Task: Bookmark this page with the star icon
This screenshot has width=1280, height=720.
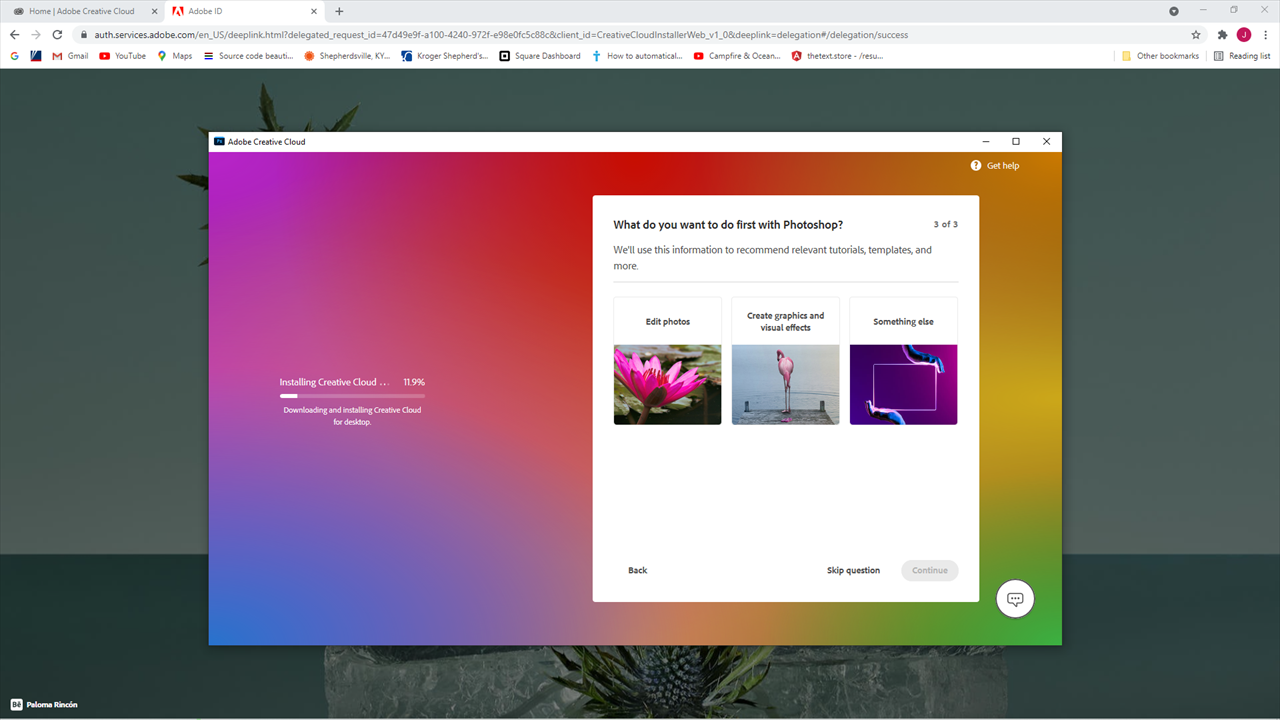Action: click(x=1196, y=34)
